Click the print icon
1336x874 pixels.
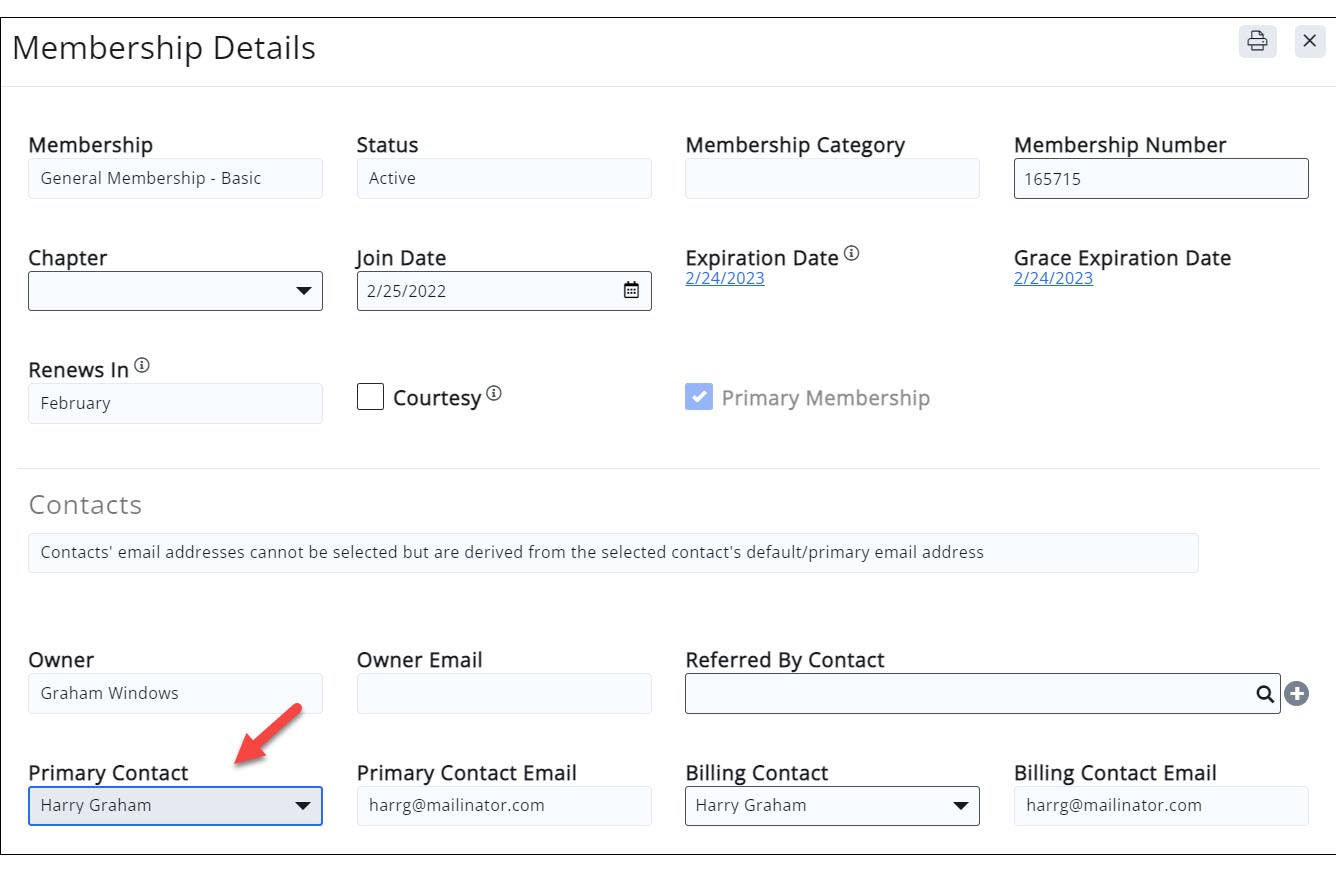[1257, 41]
